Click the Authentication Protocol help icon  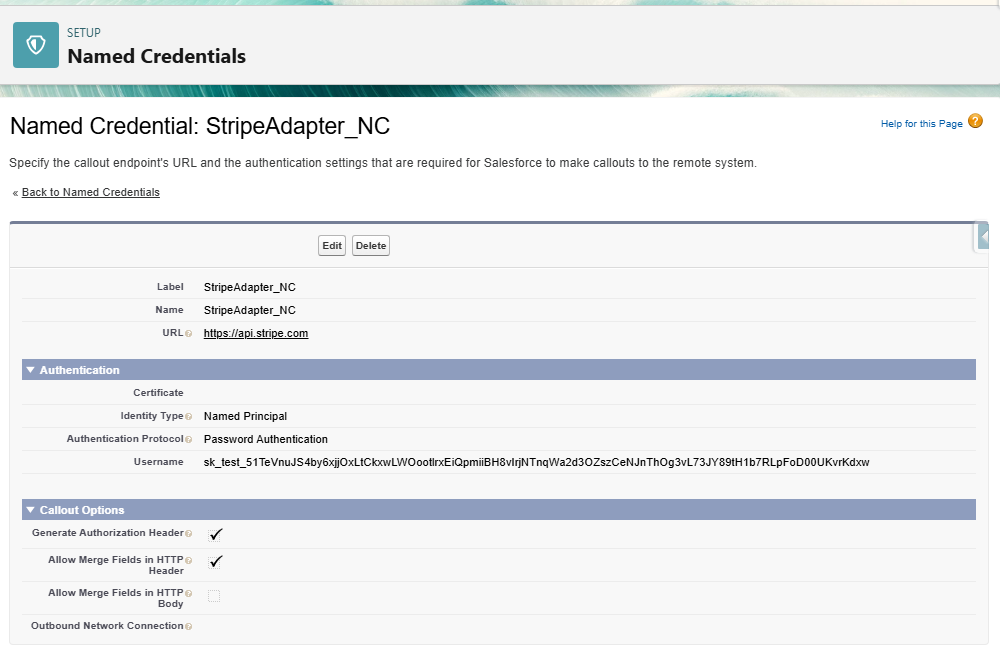188,439
